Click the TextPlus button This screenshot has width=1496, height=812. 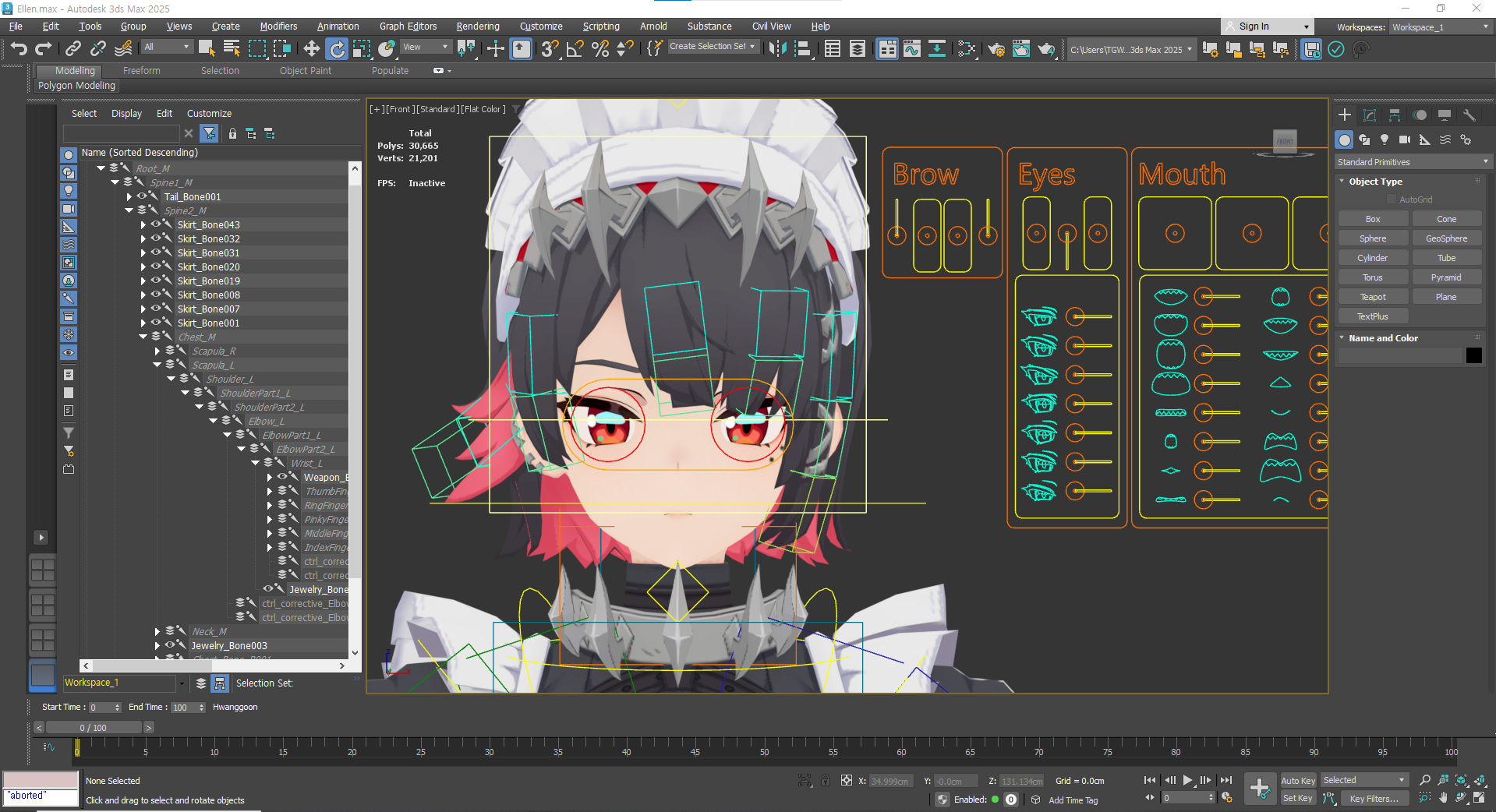click(1373, 316)
